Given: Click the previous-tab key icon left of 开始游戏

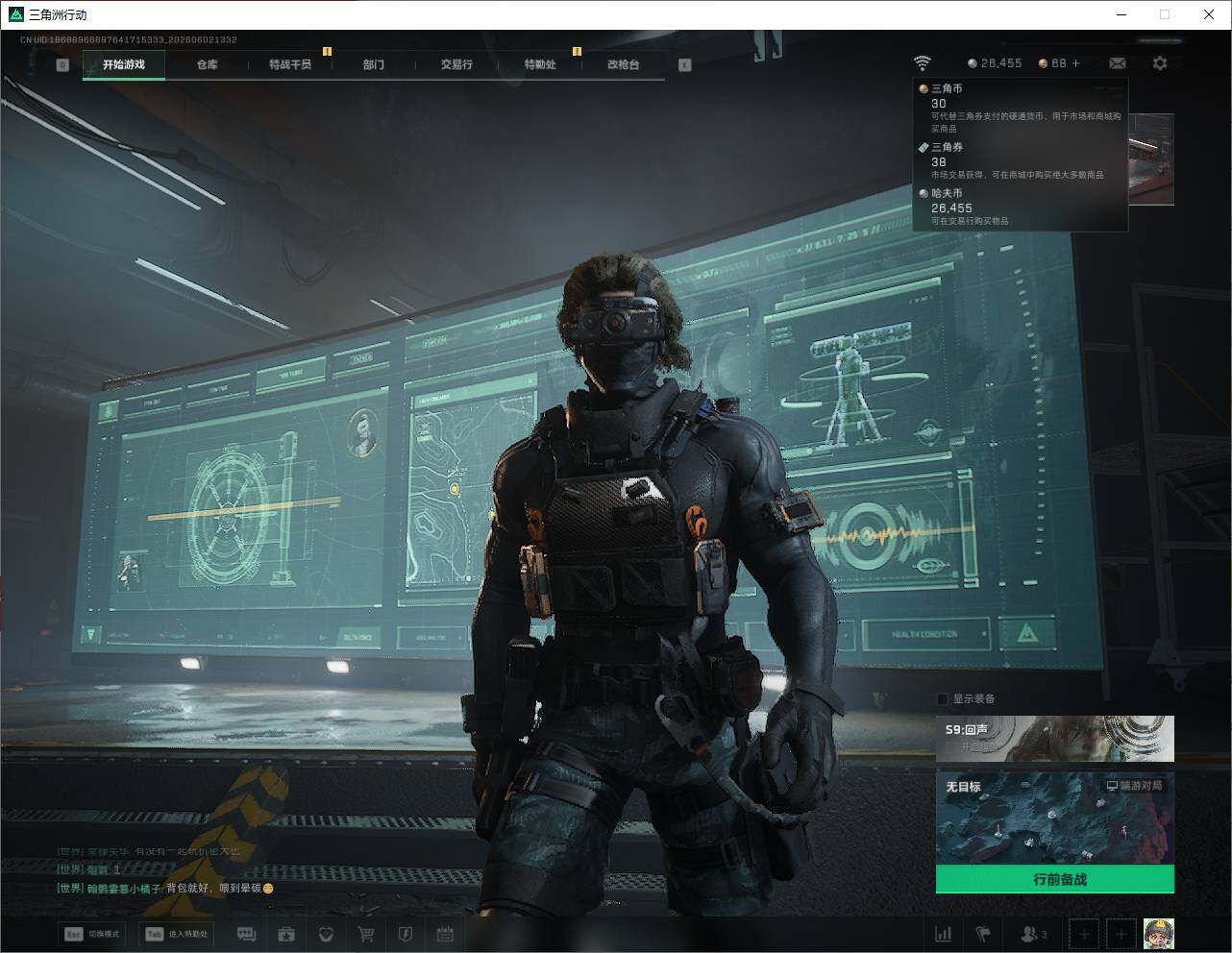Looking at the screenshot, I should tap(62, 64).
